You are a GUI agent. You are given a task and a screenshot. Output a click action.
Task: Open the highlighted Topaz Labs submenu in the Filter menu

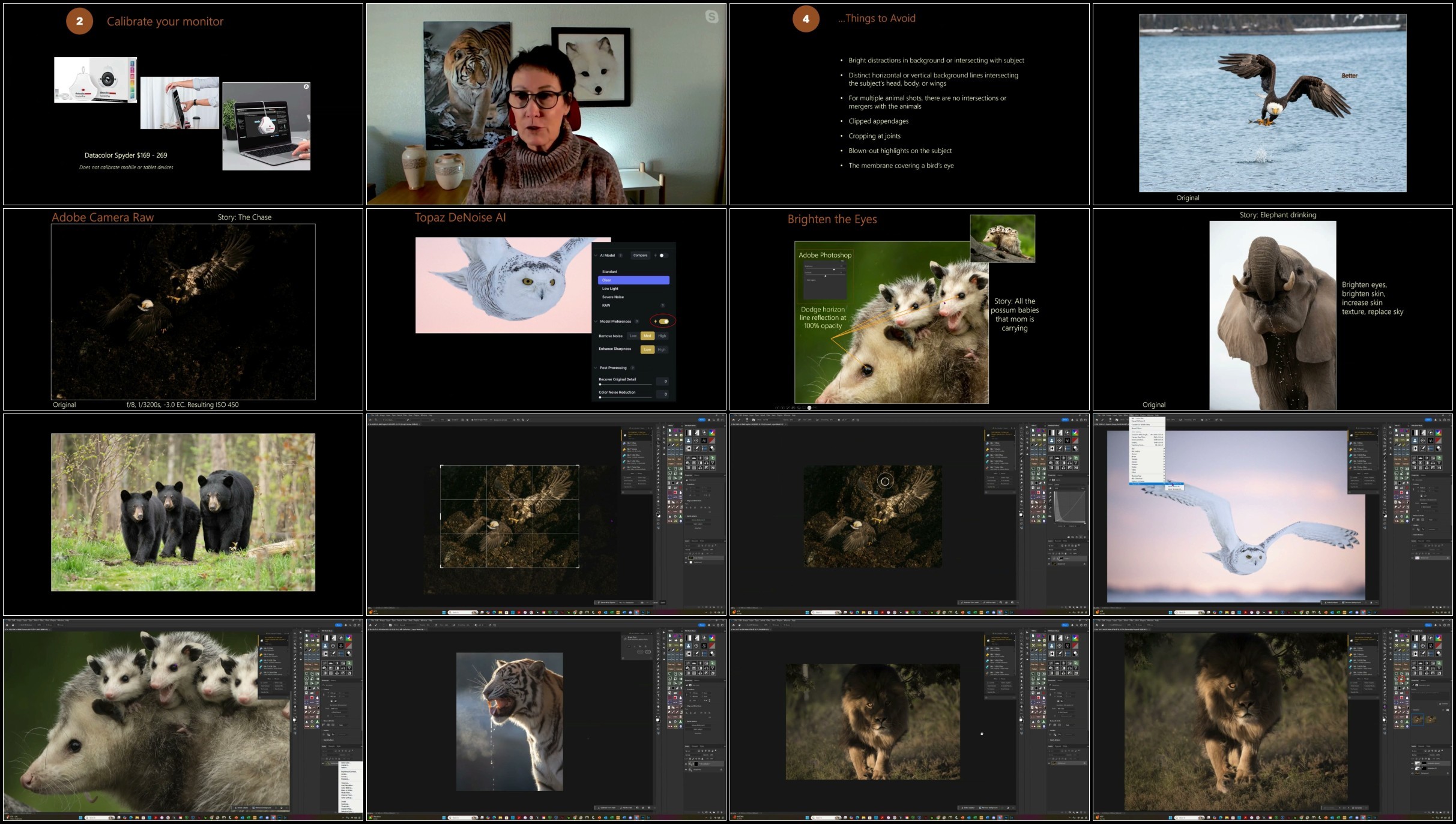point(1147,484)
